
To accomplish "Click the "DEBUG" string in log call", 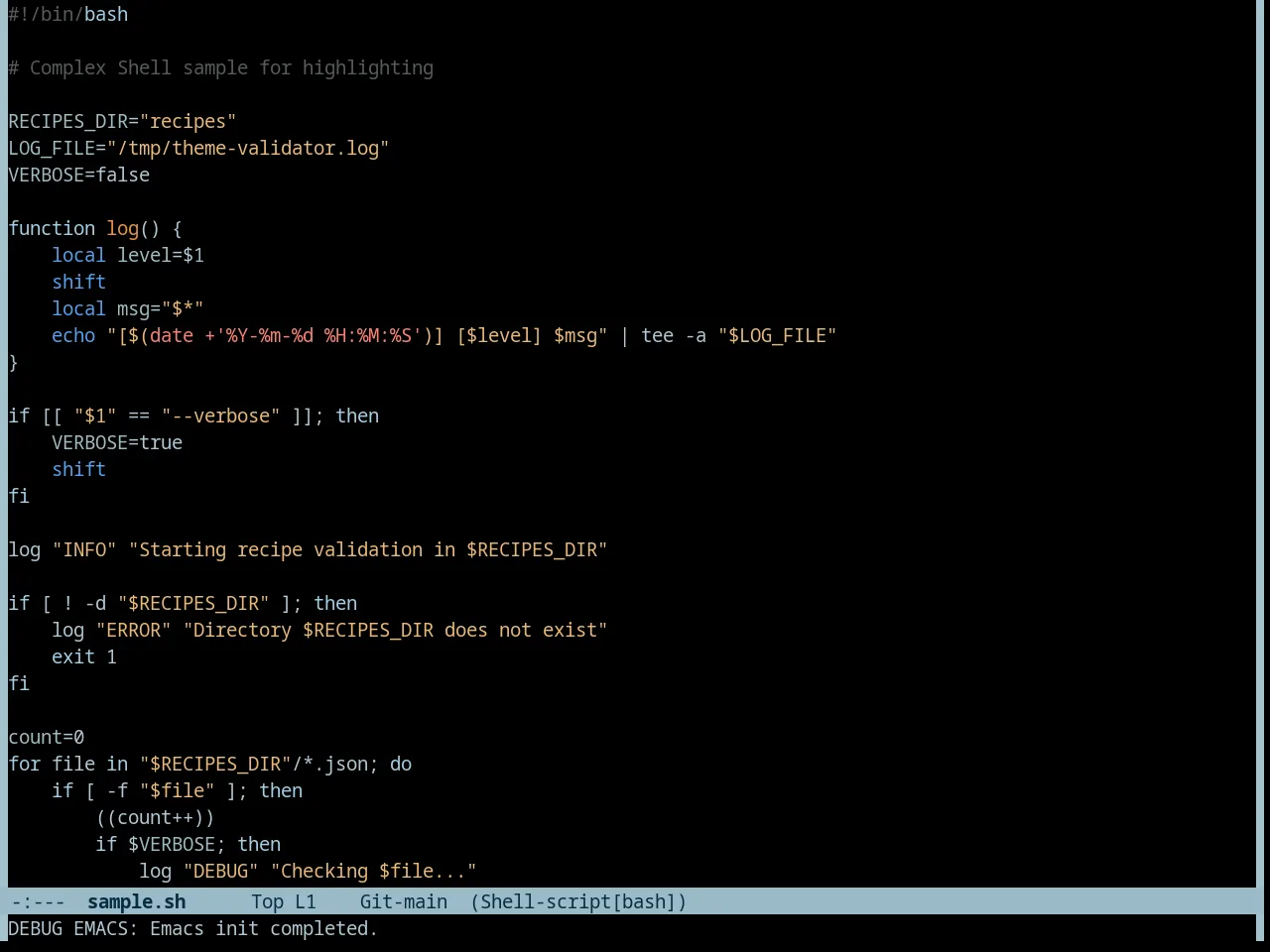I will click(x=220, y=871).
